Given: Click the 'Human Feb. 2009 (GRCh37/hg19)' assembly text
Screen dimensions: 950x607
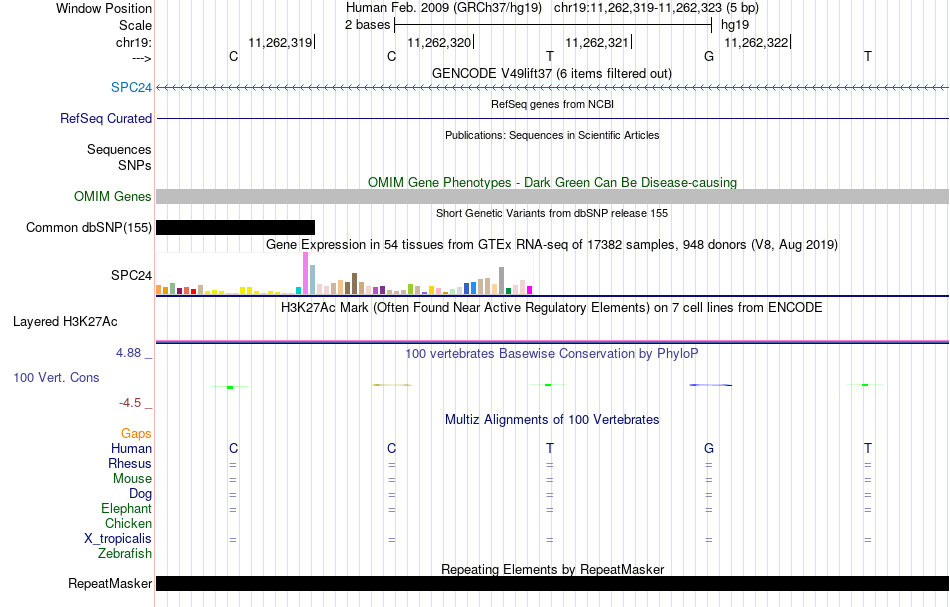Looking at the screenshot, I should 444,8.
